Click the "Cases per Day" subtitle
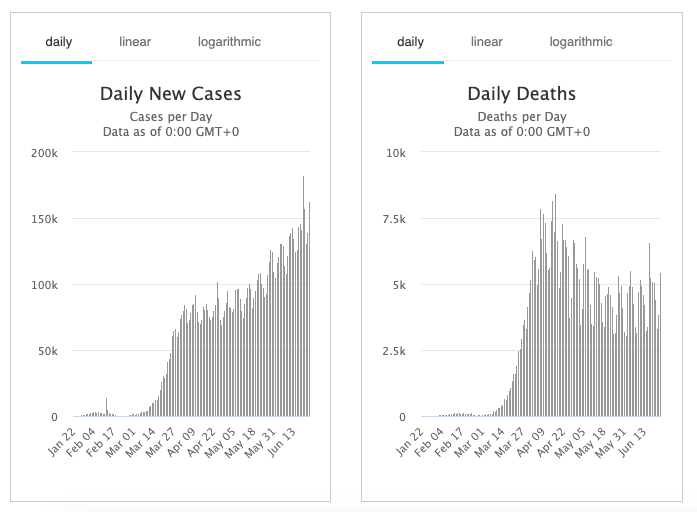Screen dimensions: 697x512 pyautogui.click(x=170, y=117)
